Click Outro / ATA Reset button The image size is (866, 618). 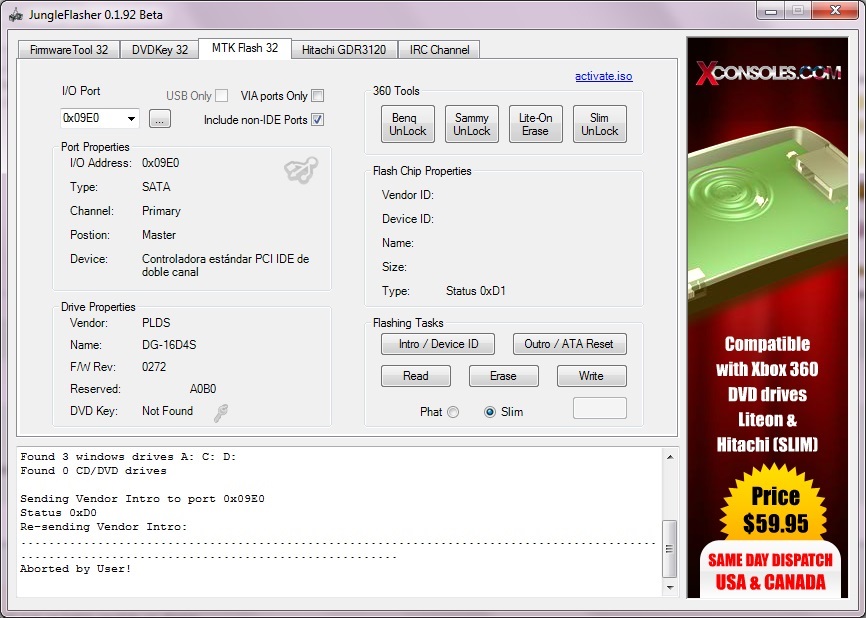pyautogui.click(x=570, y=344)
